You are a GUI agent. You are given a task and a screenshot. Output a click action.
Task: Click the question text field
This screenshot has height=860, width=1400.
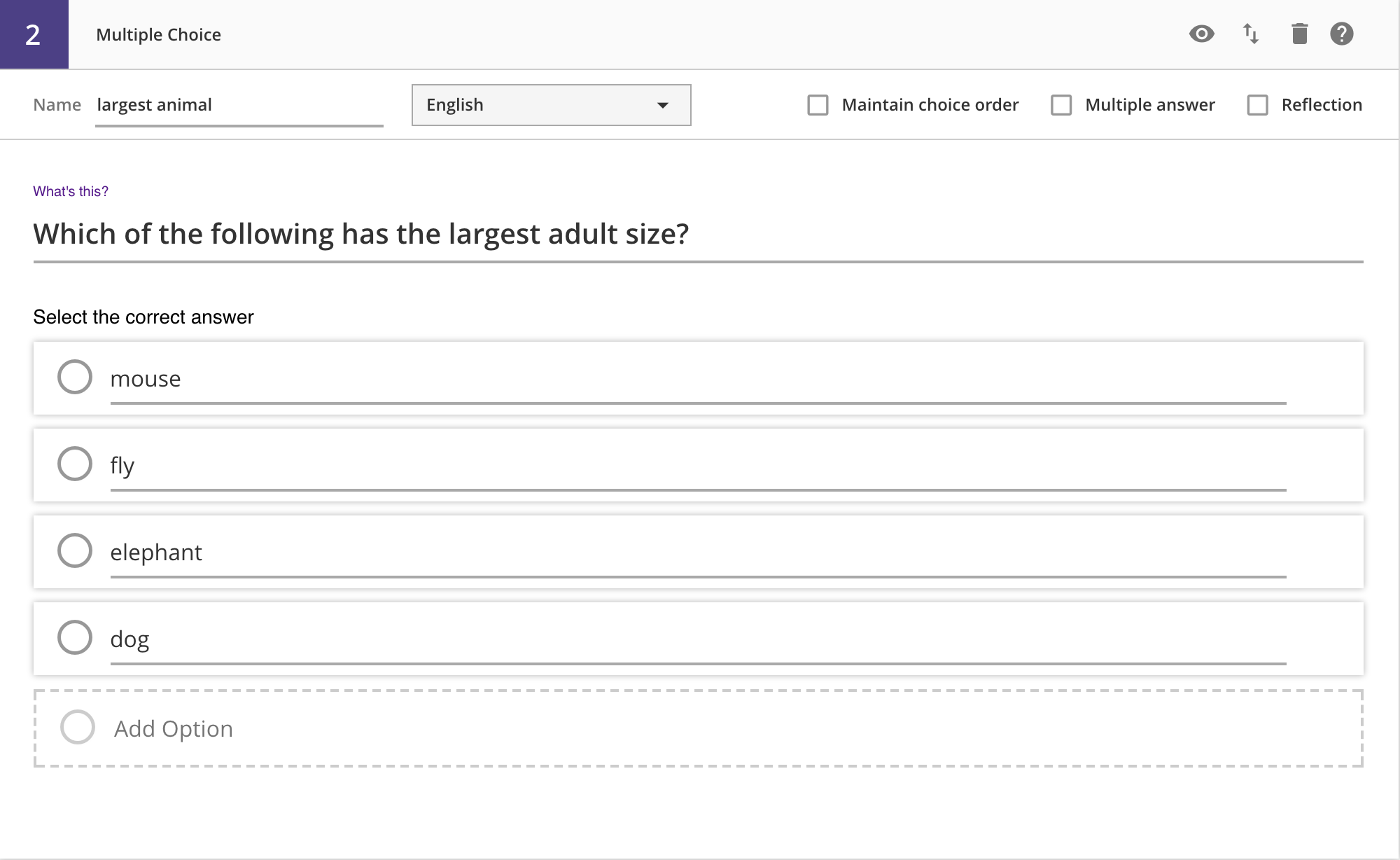pyautogui.click(x=697, y=234)
